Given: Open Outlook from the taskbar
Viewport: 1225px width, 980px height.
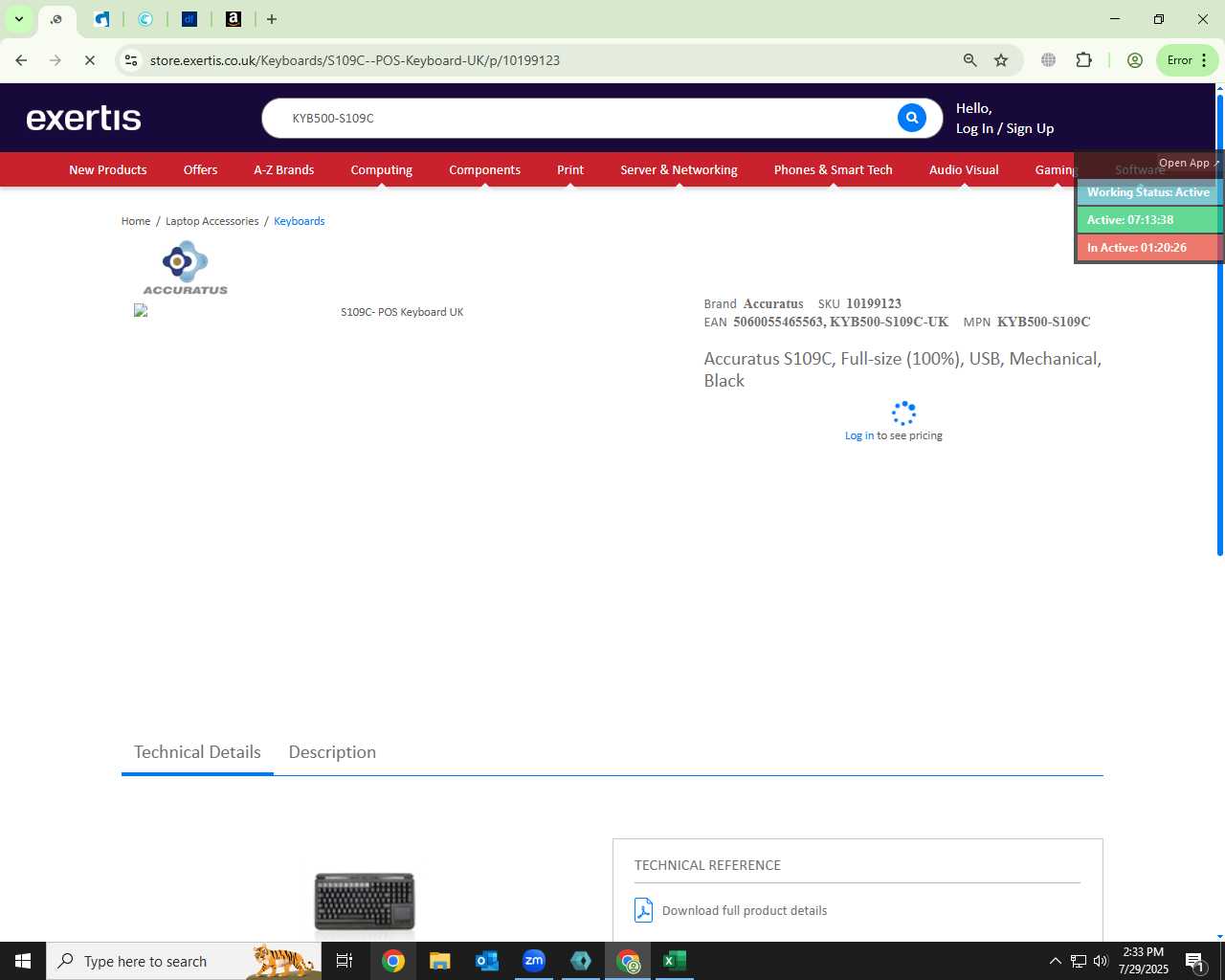Looking at the screenshot, I should click(487, 961).
